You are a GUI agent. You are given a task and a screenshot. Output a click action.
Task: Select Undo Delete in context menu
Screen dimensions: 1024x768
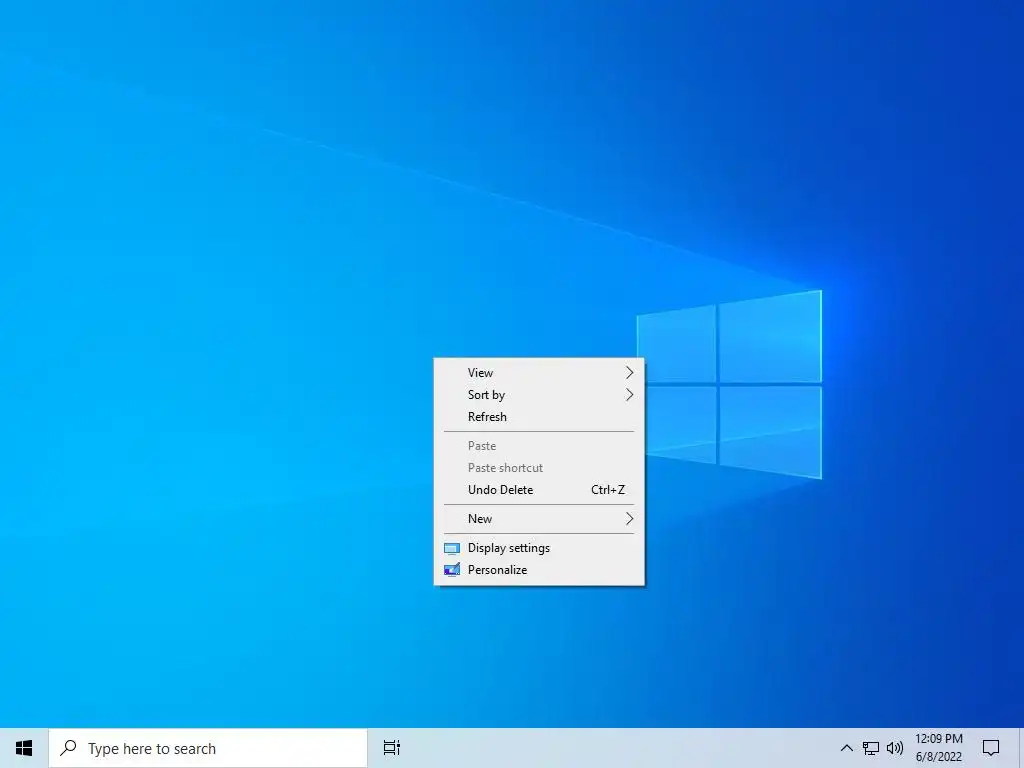click(x=539, y=490)
